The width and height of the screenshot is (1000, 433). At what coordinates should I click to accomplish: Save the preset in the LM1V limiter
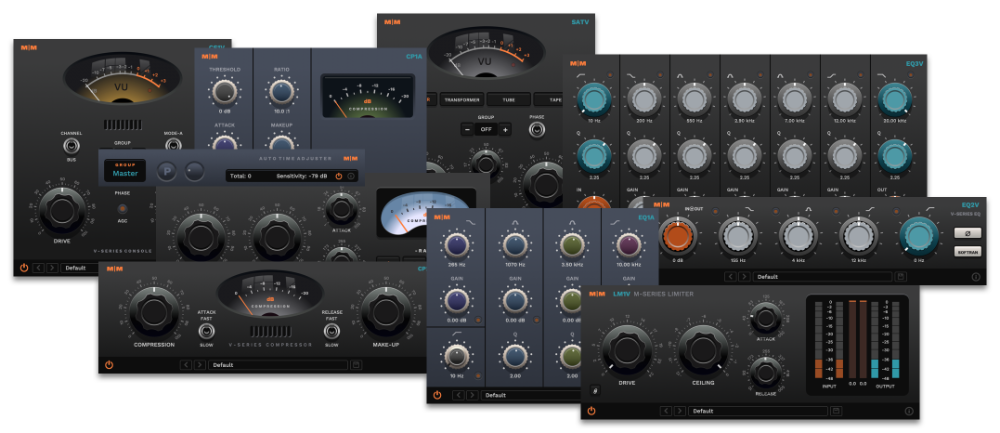click(x=835, y=411)
